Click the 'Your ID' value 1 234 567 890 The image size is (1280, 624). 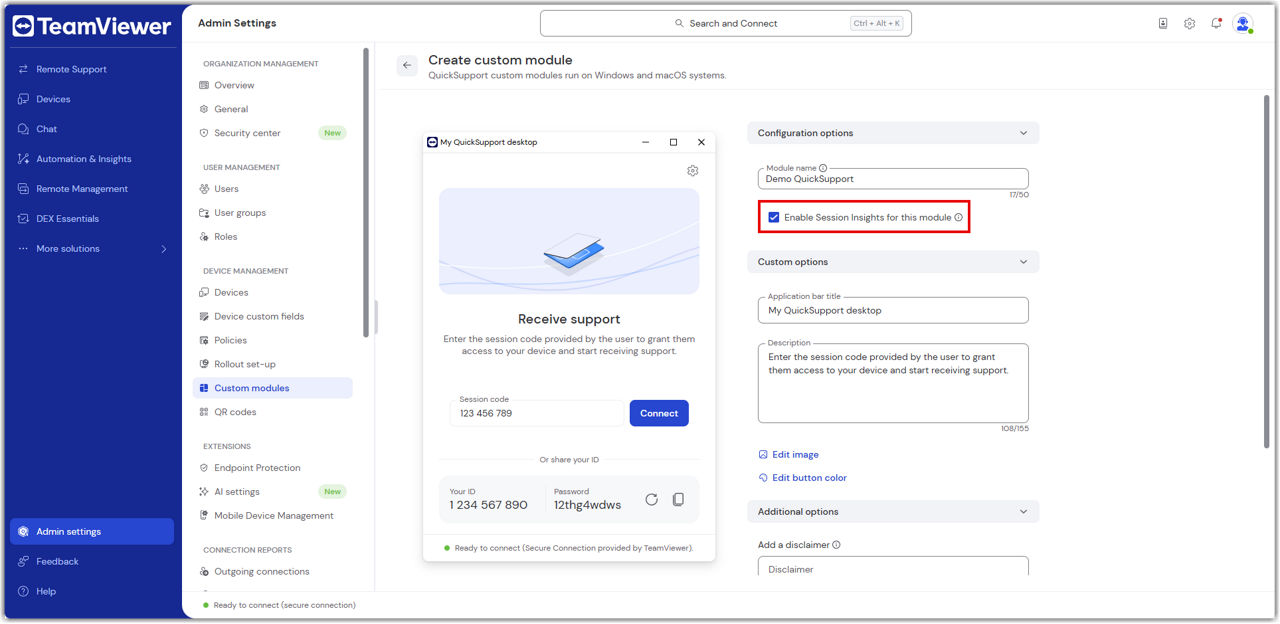pos(488,505)
